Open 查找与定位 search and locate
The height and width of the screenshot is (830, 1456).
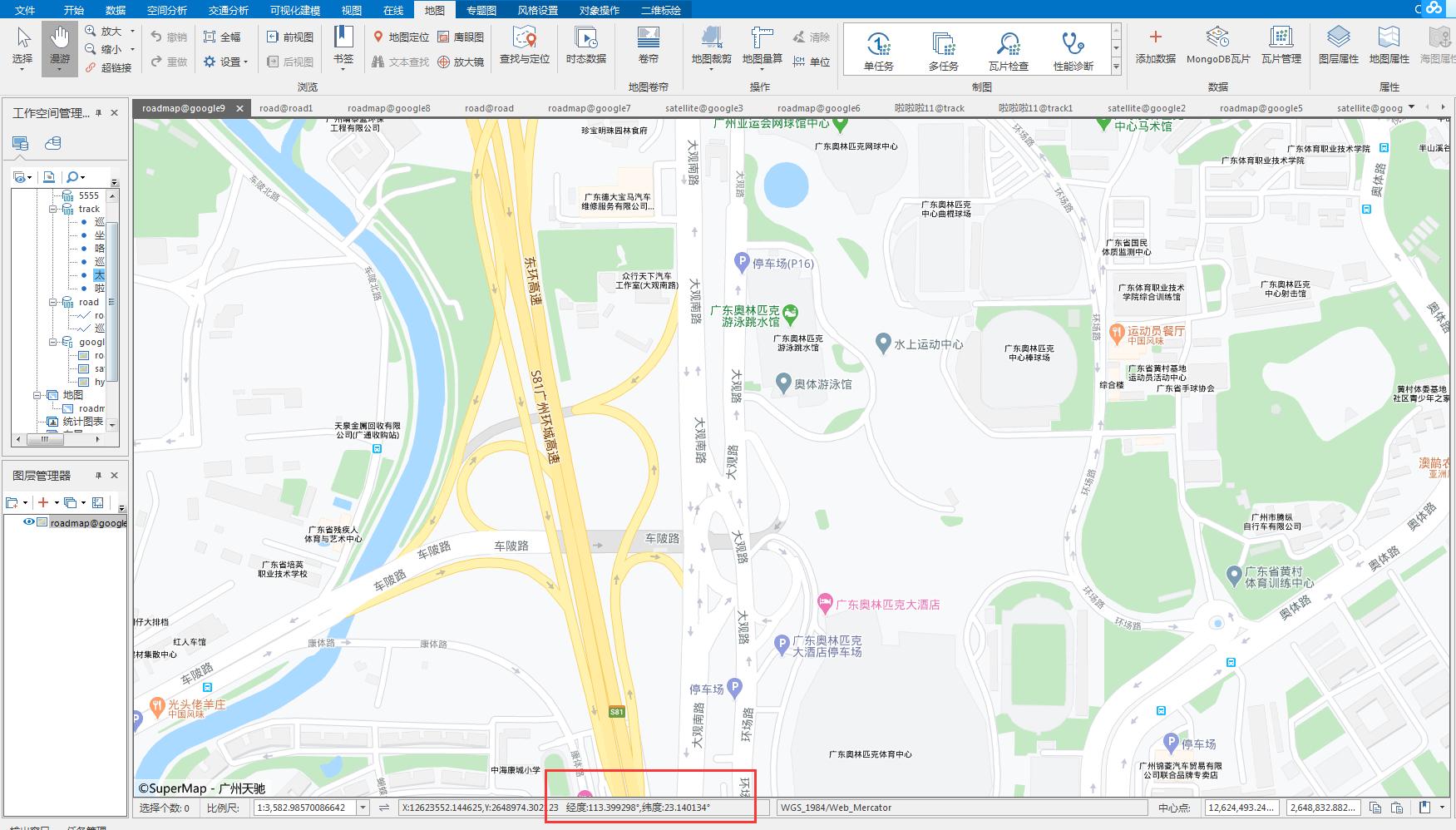[525, 46]
